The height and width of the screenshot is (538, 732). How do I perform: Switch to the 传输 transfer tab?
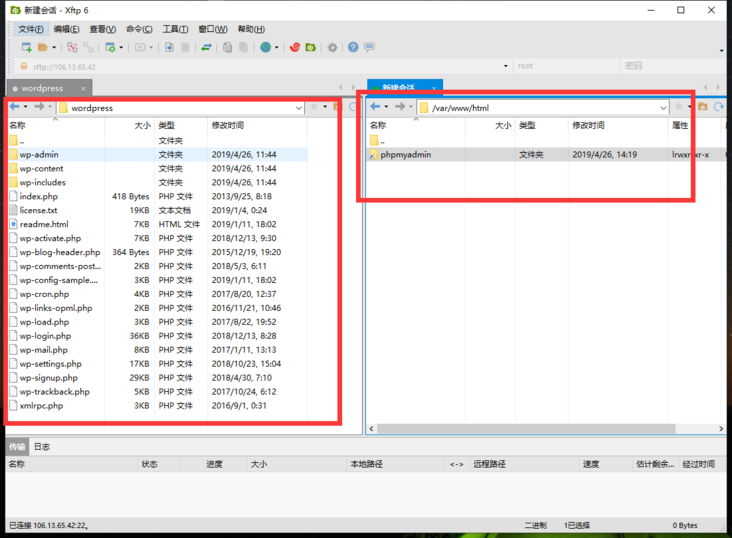pos(17,447)
